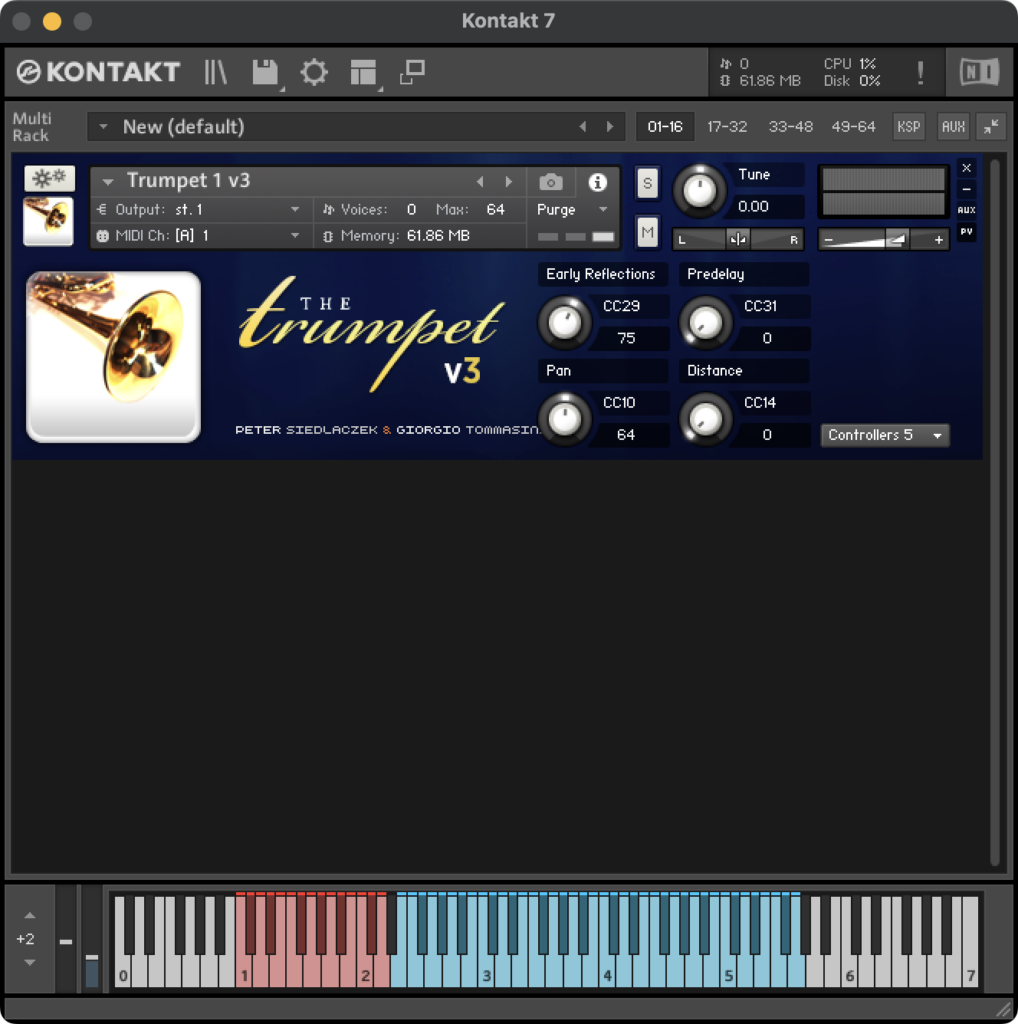Click the exclamation mark panic icon
Screen dimensions: 1018x1024
920,72
